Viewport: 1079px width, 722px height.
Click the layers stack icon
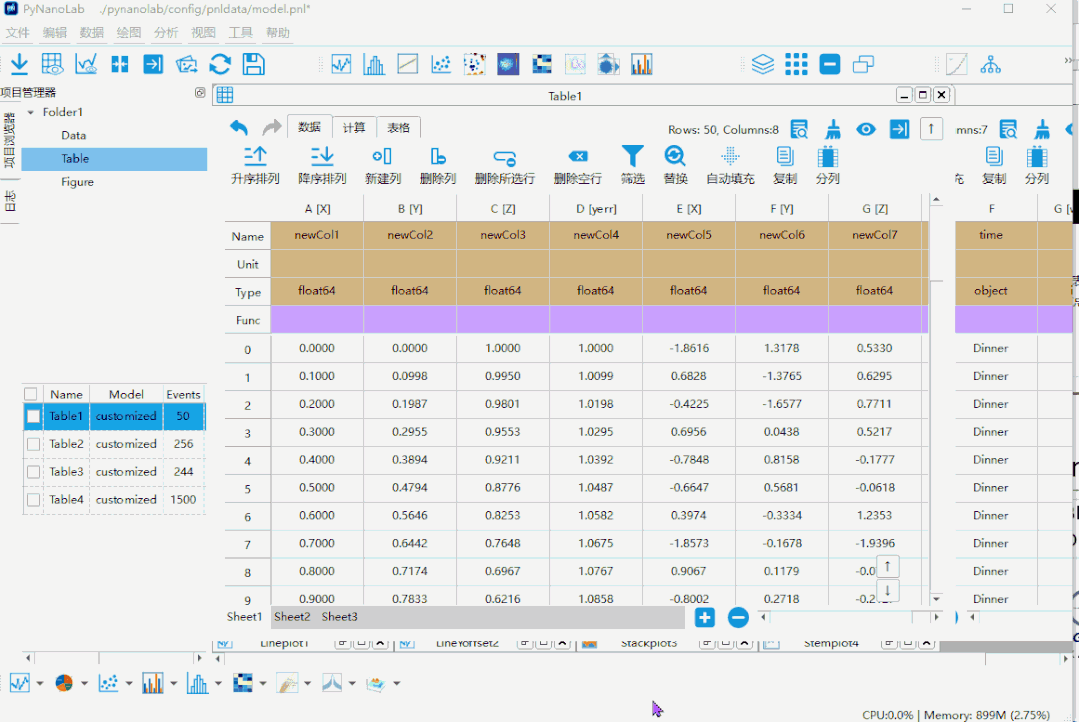coord(762,64)
